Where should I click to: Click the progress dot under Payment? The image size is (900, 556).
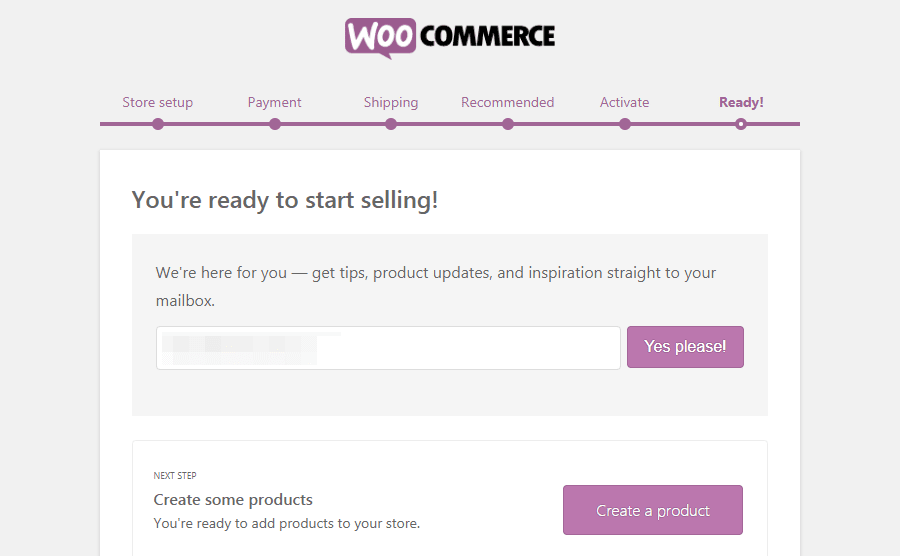coord(275,124)
